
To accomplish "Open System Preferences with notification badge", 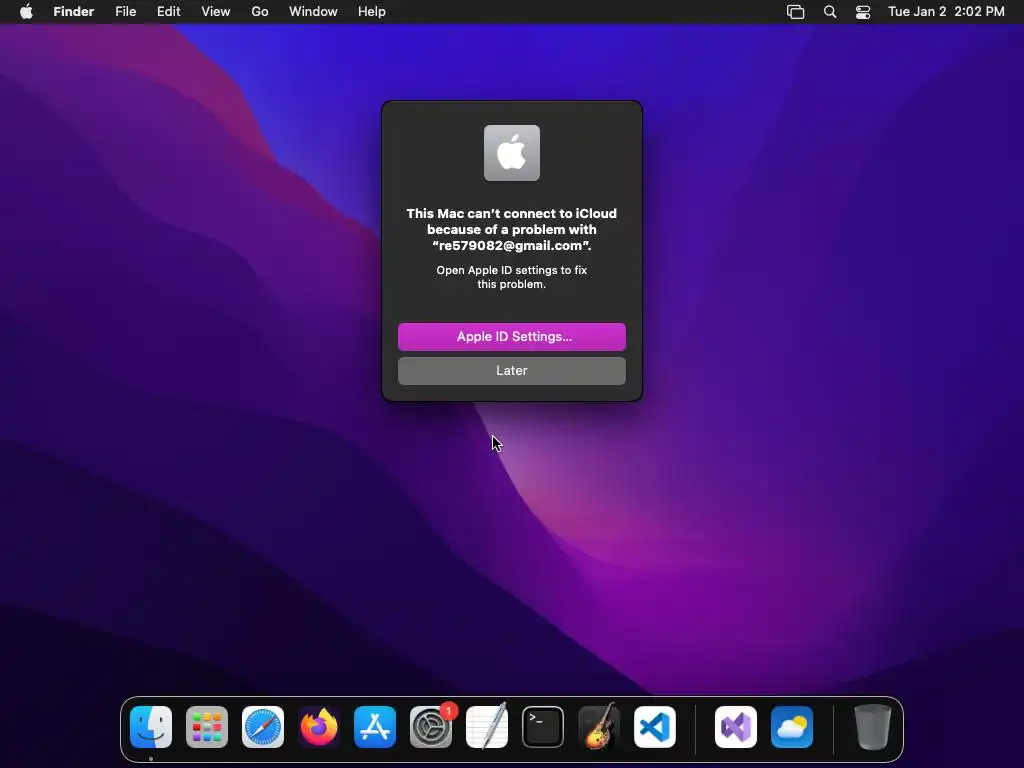I will (x=431, y=727).
